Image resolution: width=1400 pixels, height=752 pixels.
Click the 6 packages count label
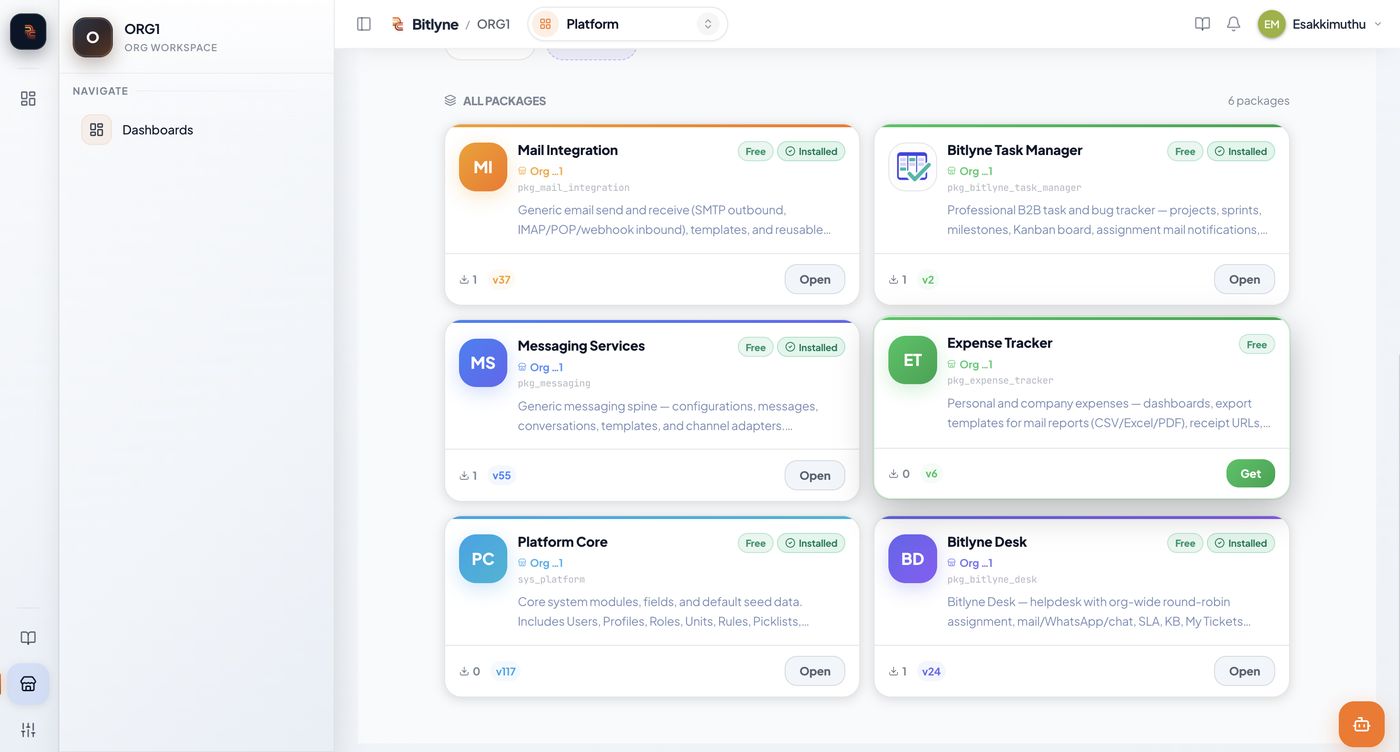coord(1258,101)
